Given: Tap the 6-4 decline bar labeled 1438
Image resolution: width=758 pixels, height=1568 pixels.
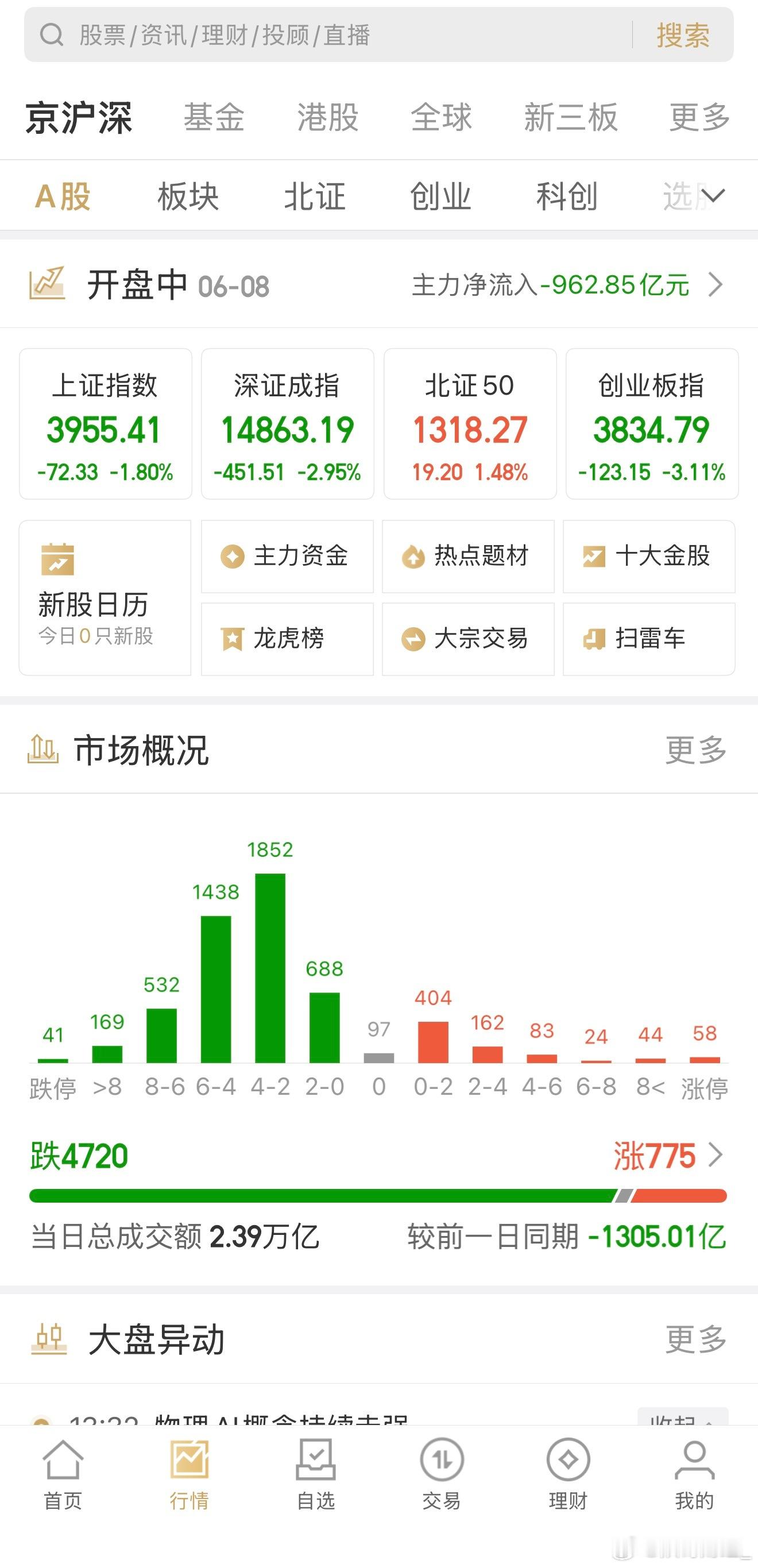Looking at the screenshot, I should (x=216, y=989).
